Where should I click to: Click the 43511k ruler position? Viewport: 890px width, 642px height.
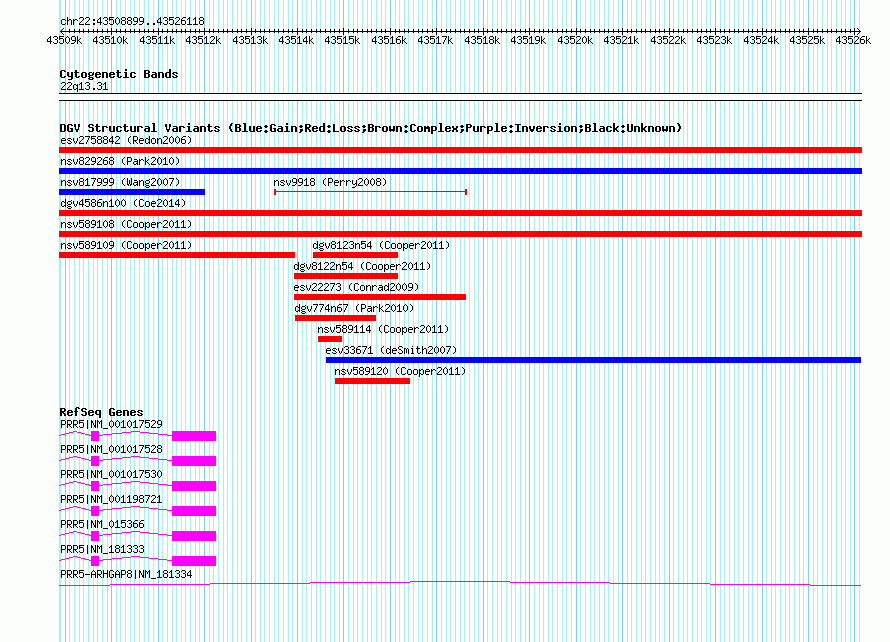[x=157, y=40]
